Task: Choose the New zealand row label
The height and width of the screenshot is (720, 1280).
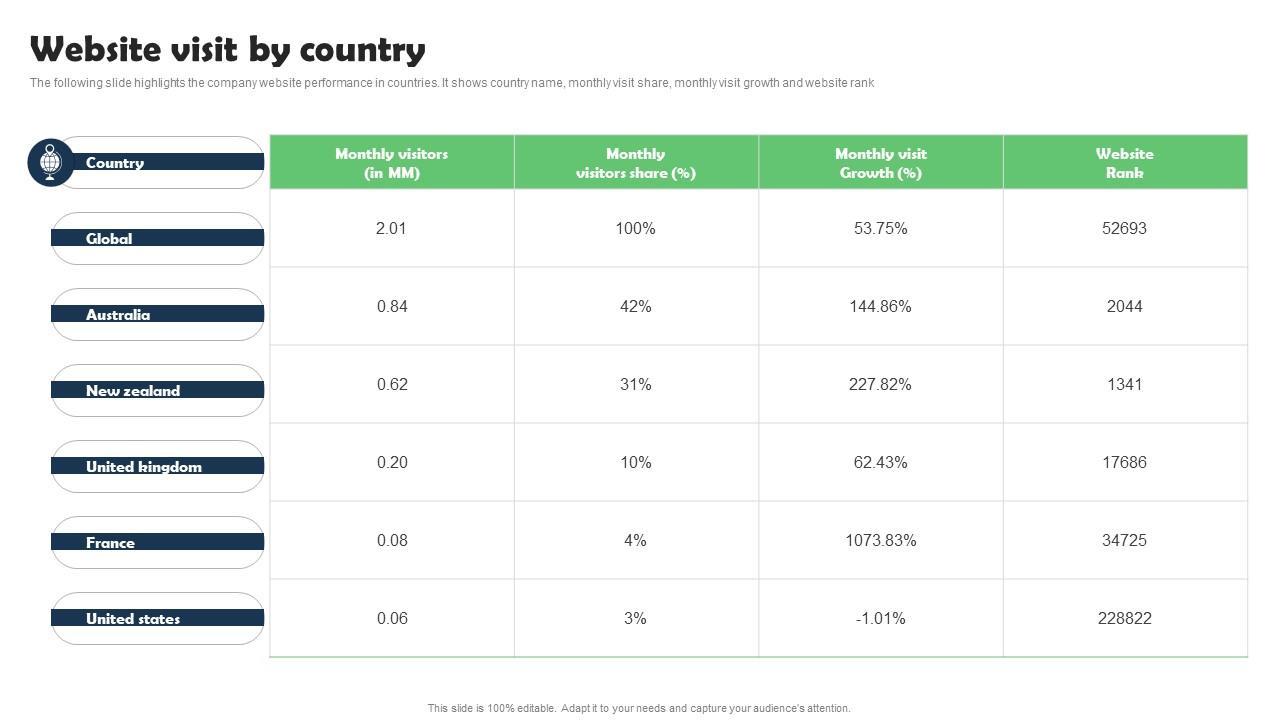Action: (x=133, y=391)
